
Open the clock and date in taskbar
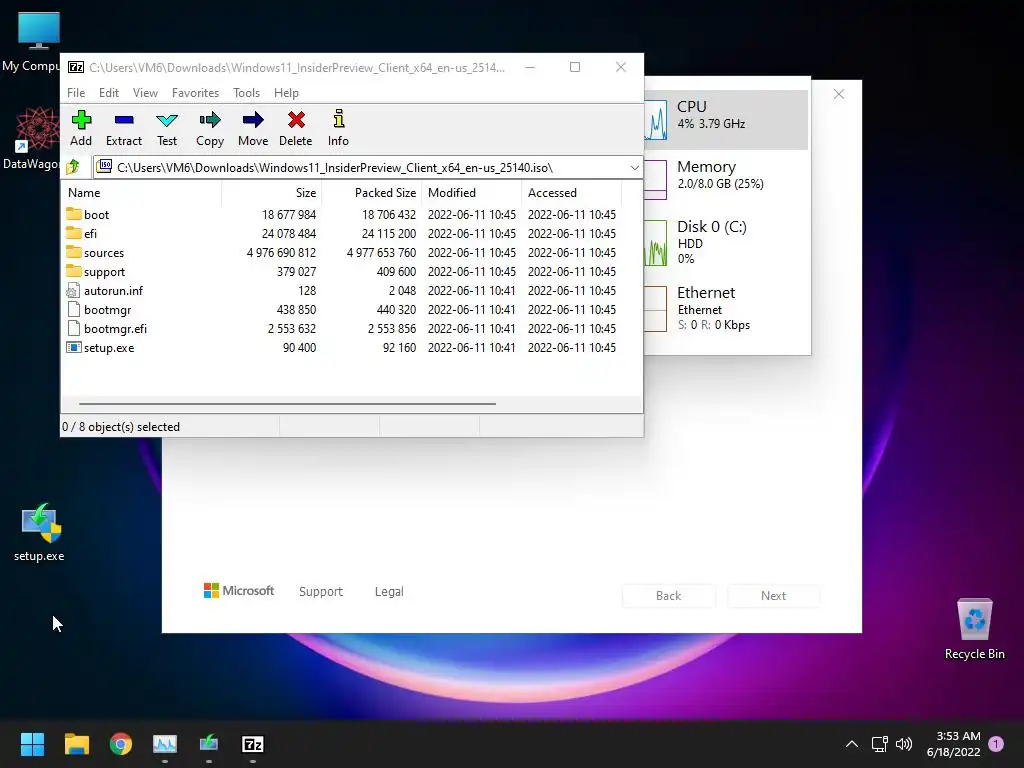(x=953, y=744)
